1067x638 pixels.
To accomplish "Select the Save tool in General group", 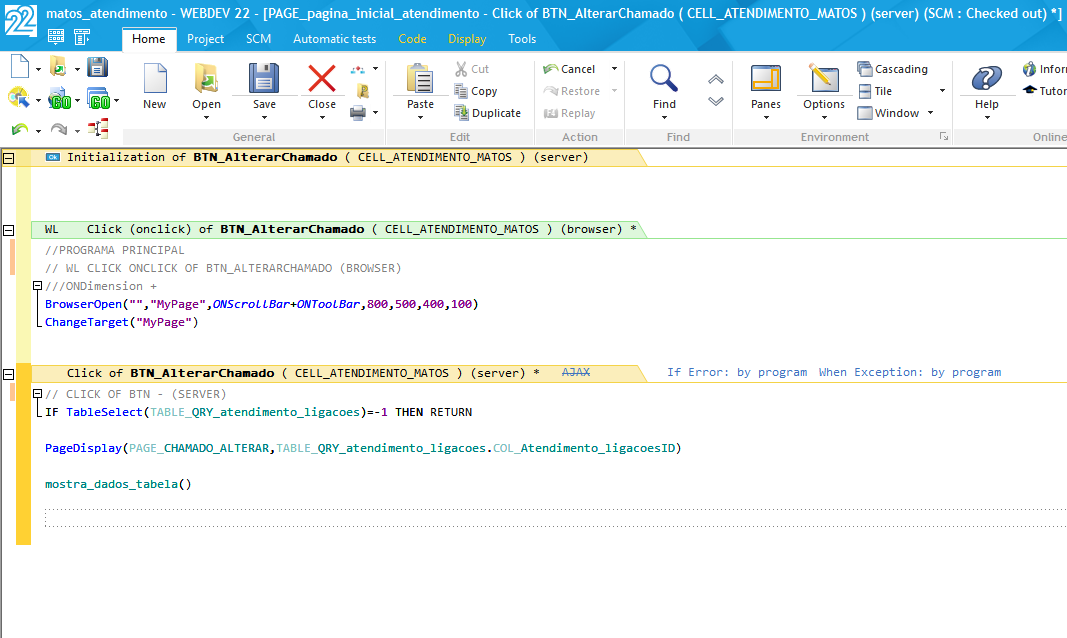I will (x=262, y=88).
